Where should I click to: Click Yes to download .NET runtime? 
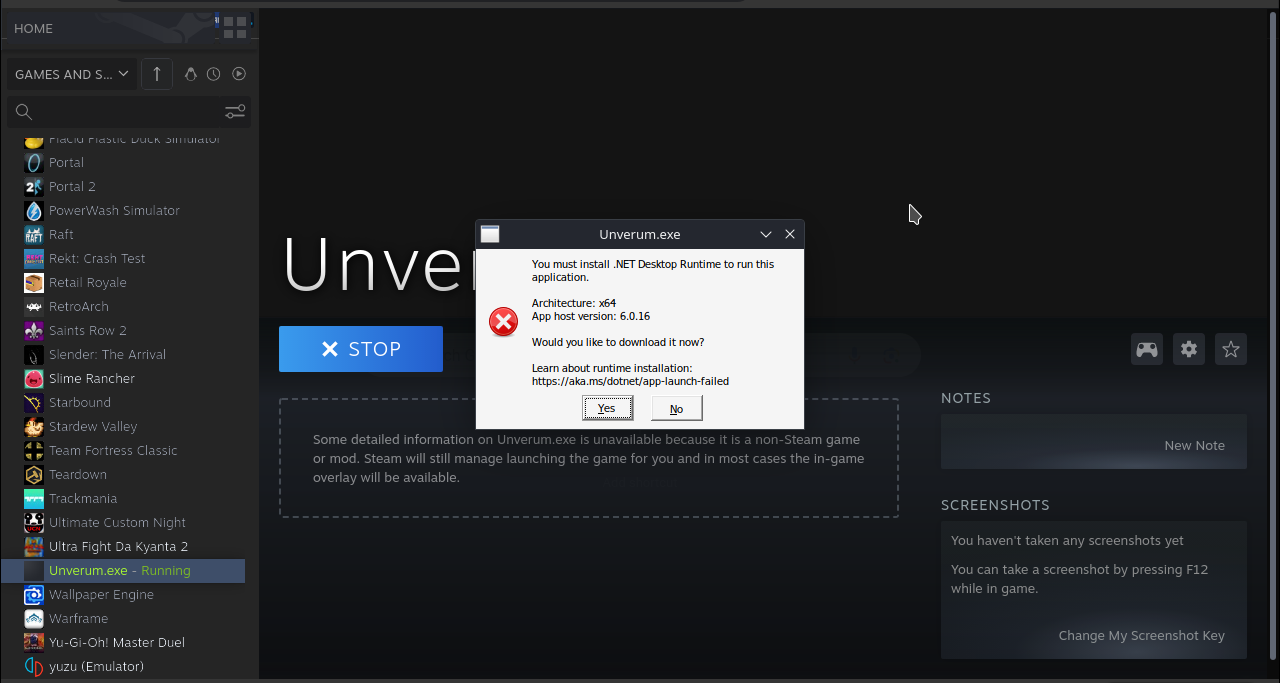point(607,408)
